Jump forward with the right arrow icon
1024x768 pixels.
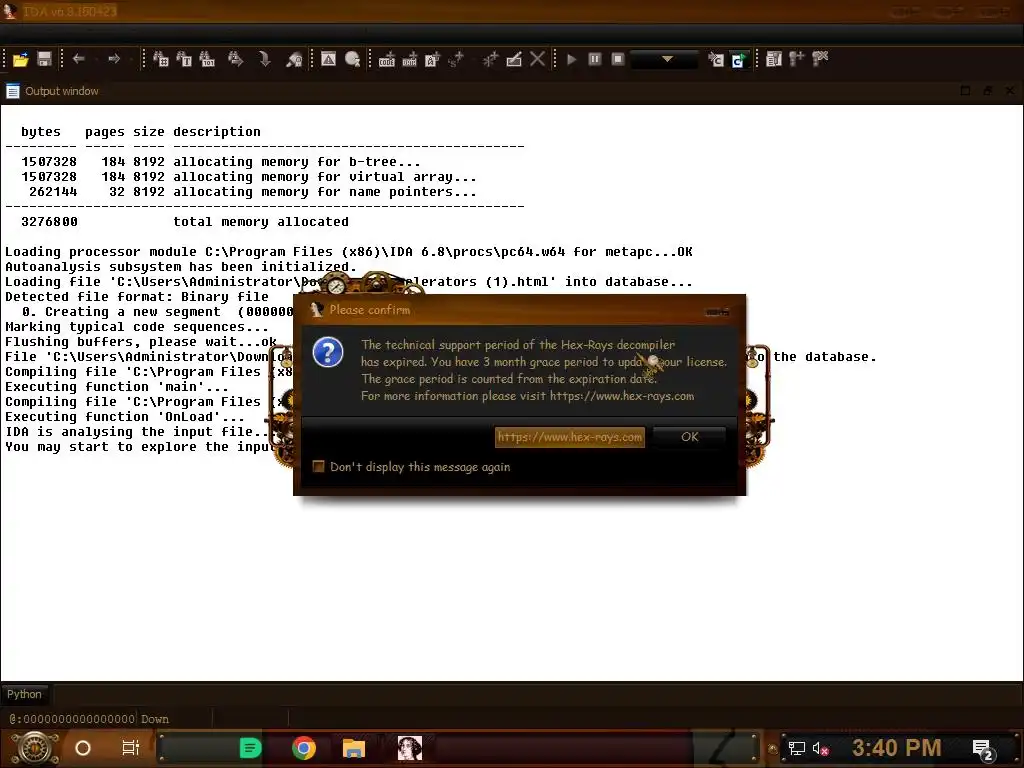point(114,59)
